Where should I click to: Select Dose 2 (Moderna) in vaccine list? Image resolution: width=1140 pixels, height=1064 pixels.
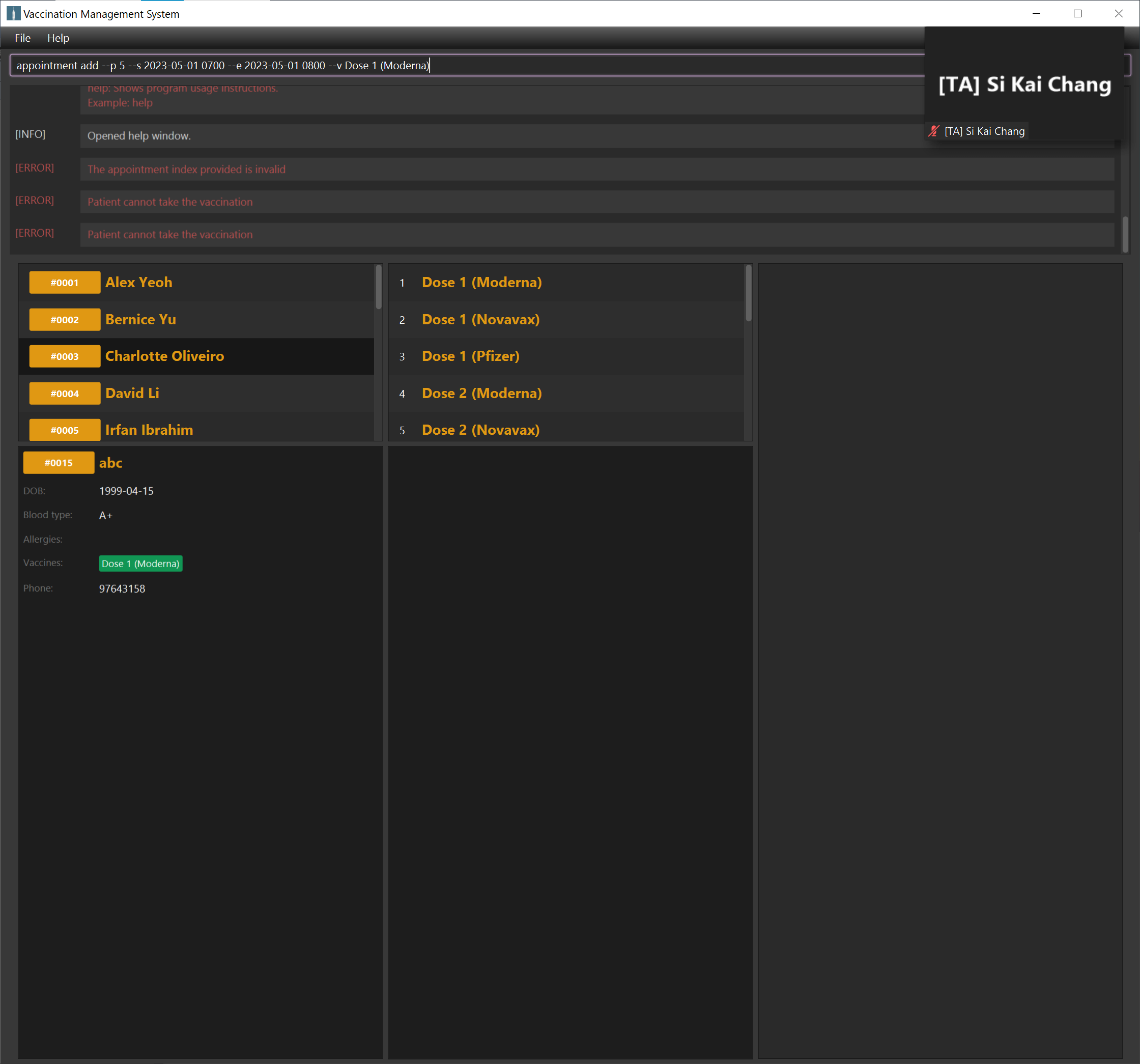point(481,394)
